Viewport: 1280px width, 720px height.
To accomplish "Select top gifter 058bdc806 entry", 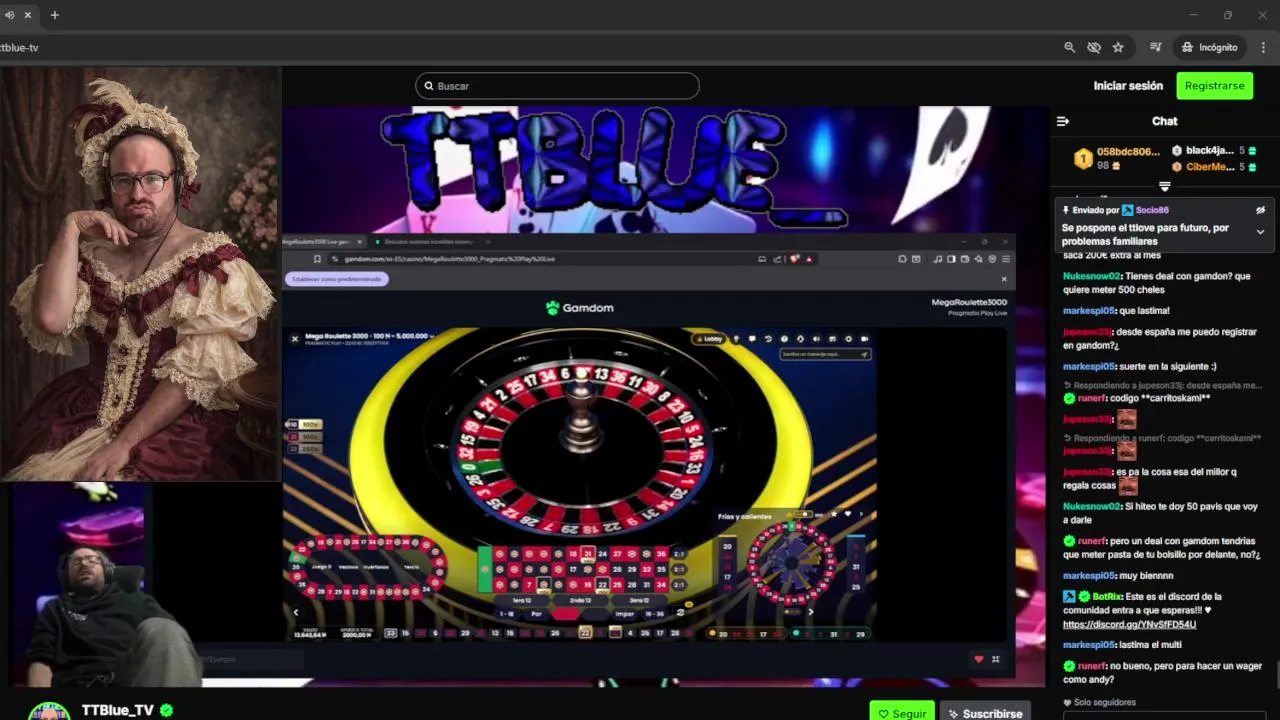I will [x=1117, y=158].
